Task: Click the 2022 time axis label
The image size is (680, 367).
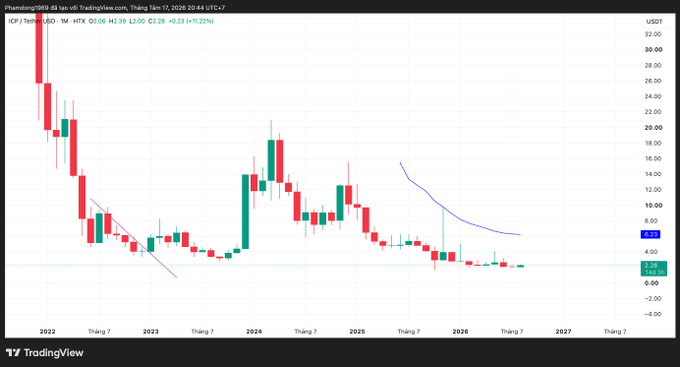Action: (x=47, y=331)
